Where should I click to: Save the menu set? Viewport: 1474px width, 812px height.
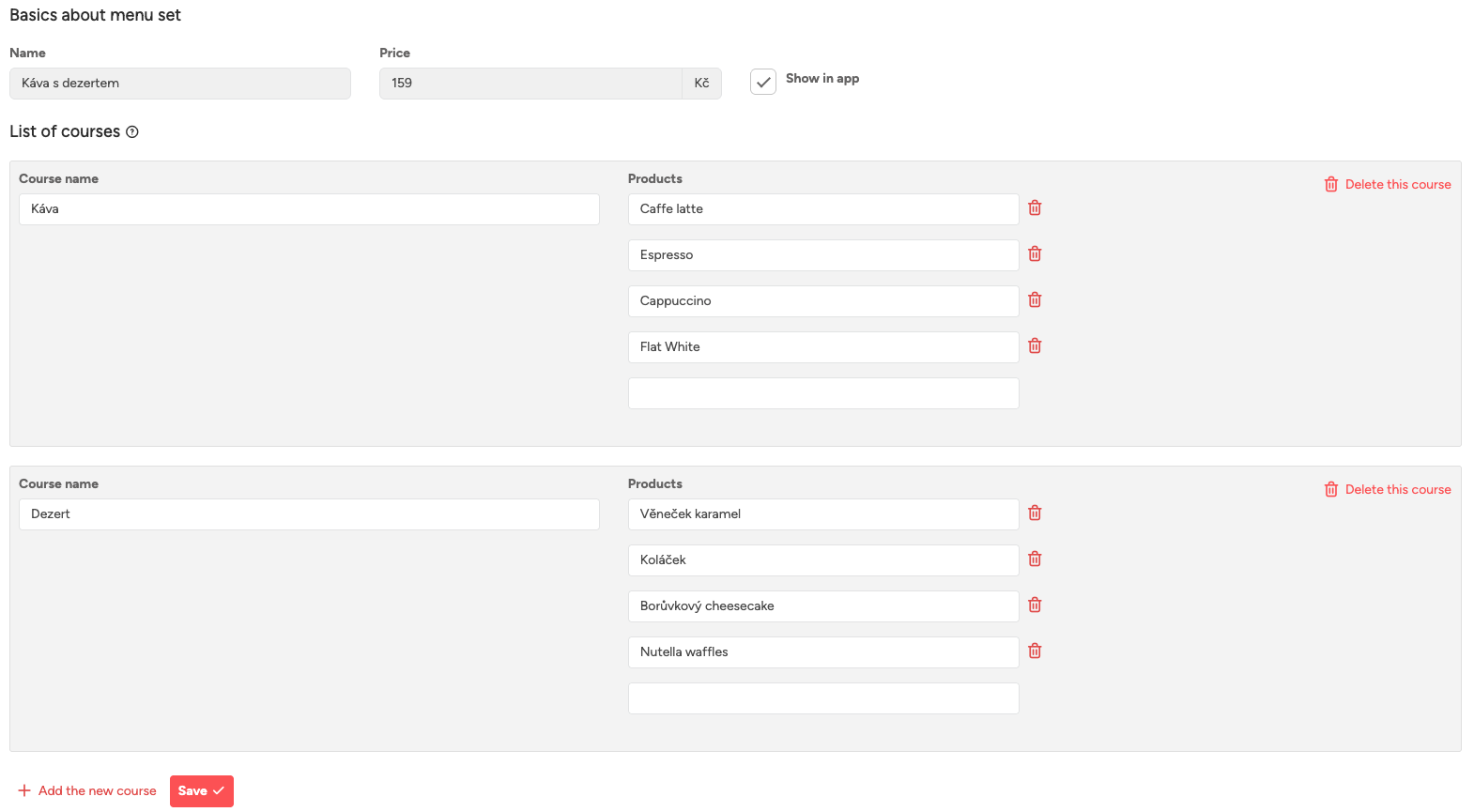pyautogui.click(x=202, y=791)
